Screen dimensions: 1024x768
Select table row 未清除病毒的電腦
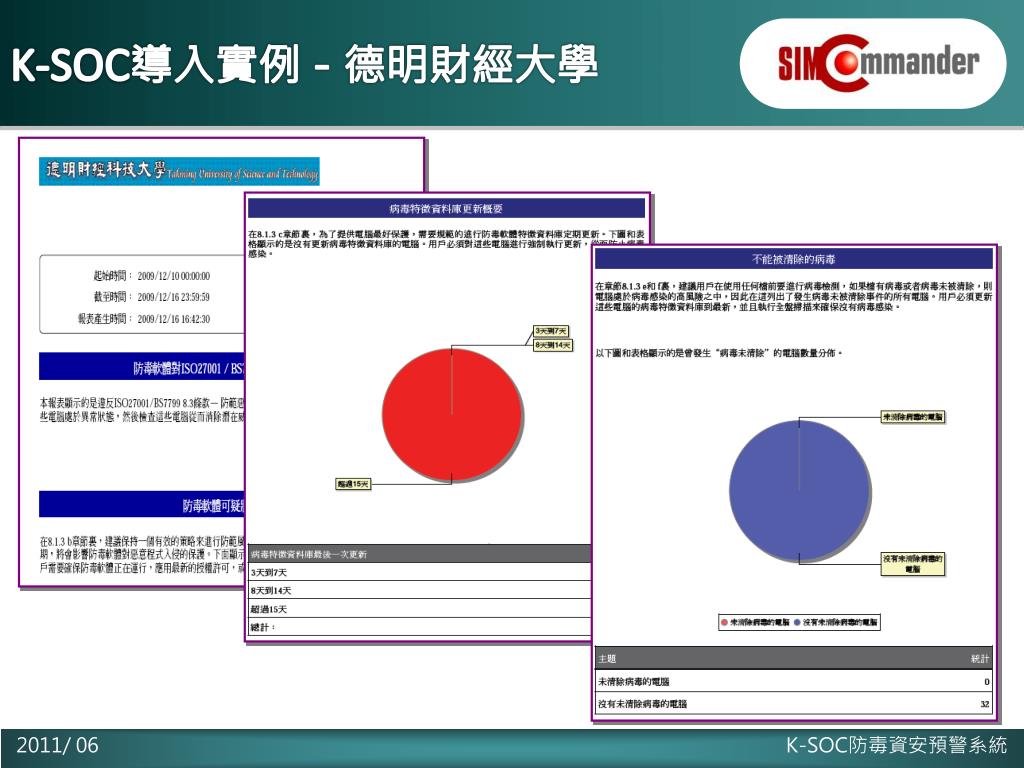(793, 681)
